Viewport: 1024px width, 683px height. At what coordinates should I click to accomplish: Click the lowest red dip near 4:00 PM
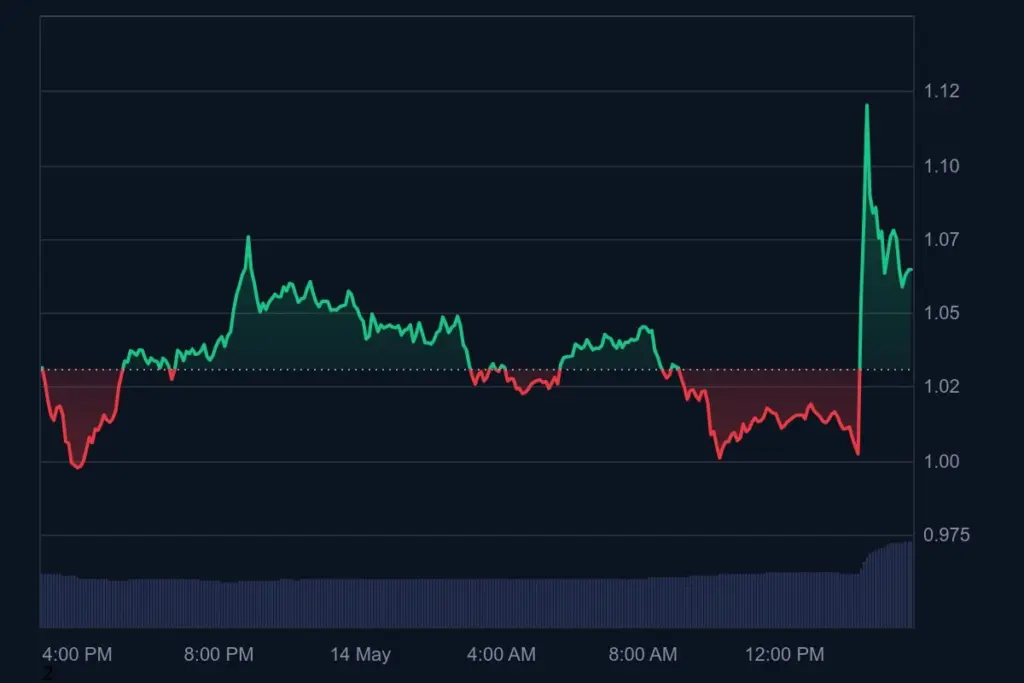click(78, 466)
